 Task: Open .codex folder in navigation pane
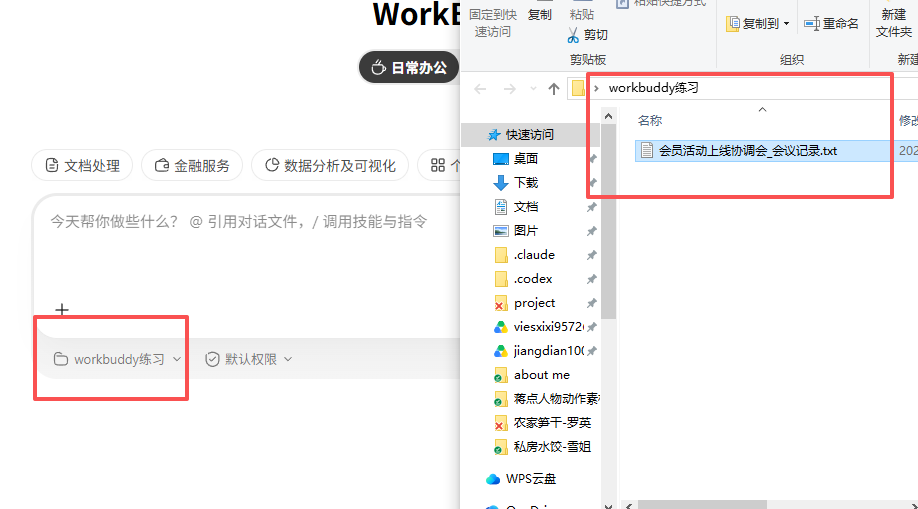[x=533, y=279]
